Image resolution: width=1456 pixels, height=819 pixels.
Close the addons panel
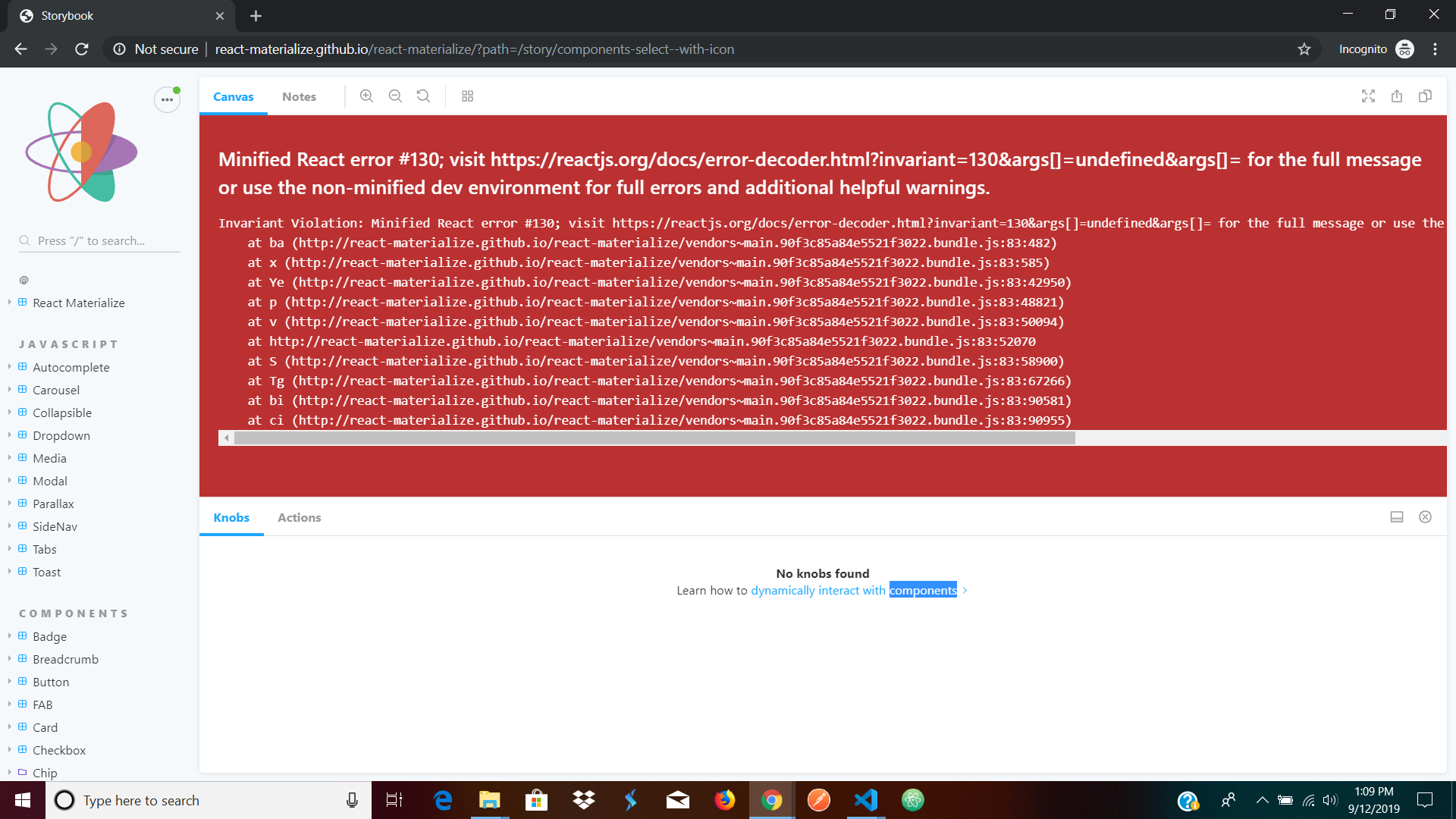[1425, 516]
